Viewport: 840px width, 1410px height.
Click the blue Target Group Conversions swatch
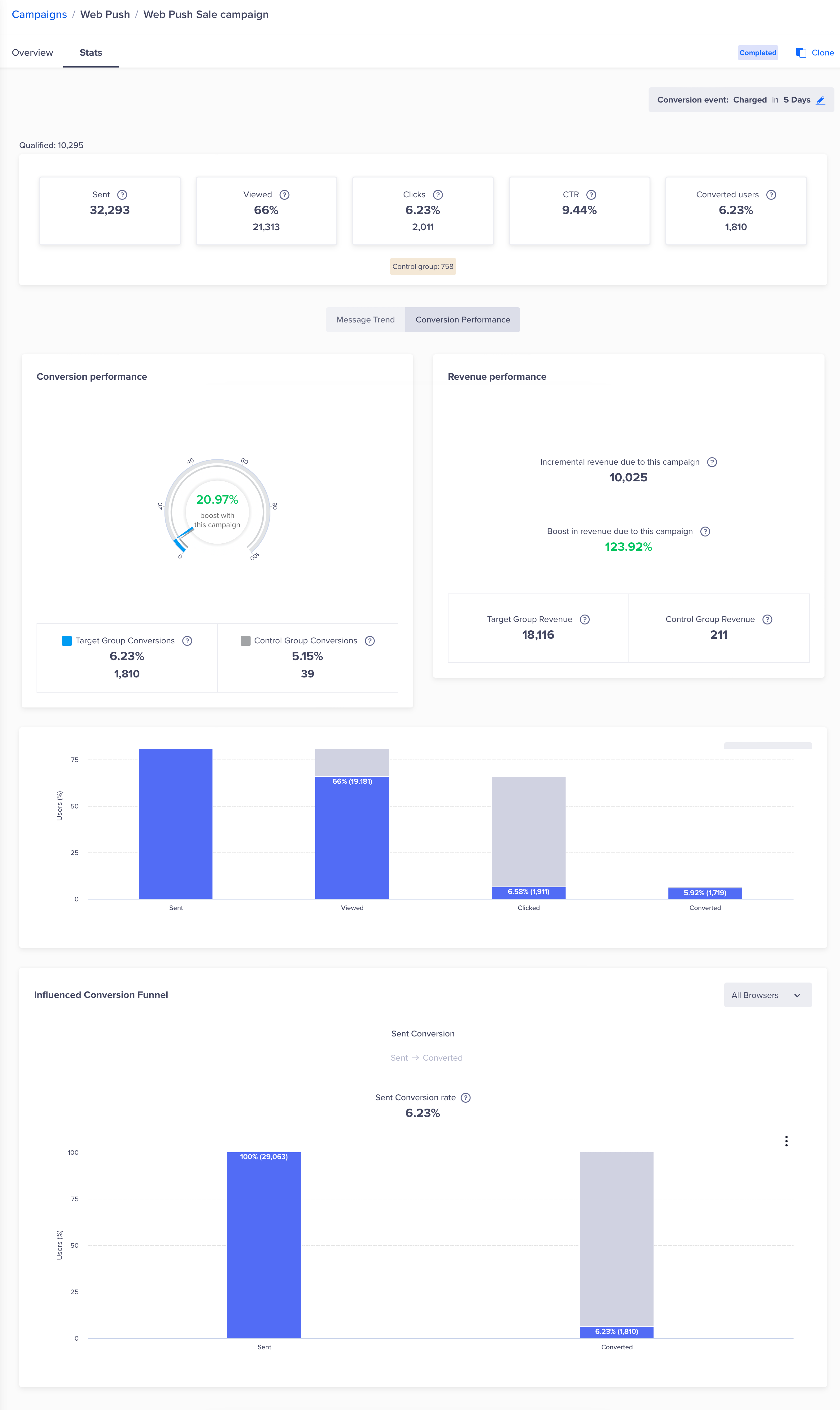click(67, 641)
